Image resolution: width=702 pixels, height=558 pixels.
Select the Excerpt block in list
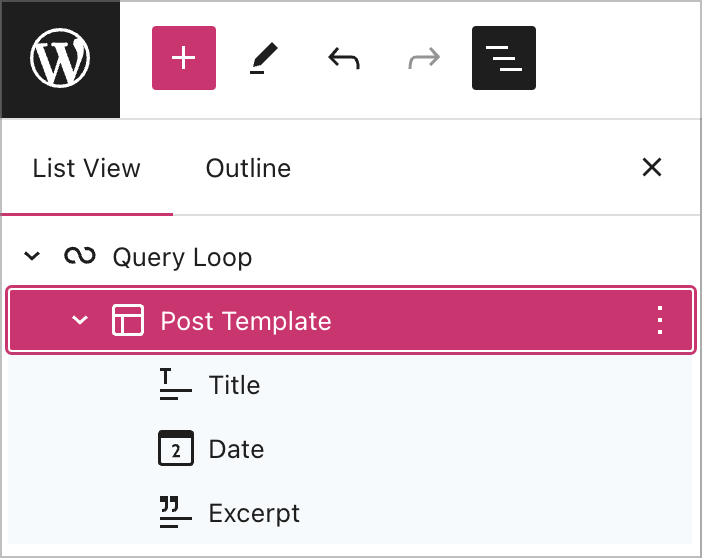coord(254,513)
